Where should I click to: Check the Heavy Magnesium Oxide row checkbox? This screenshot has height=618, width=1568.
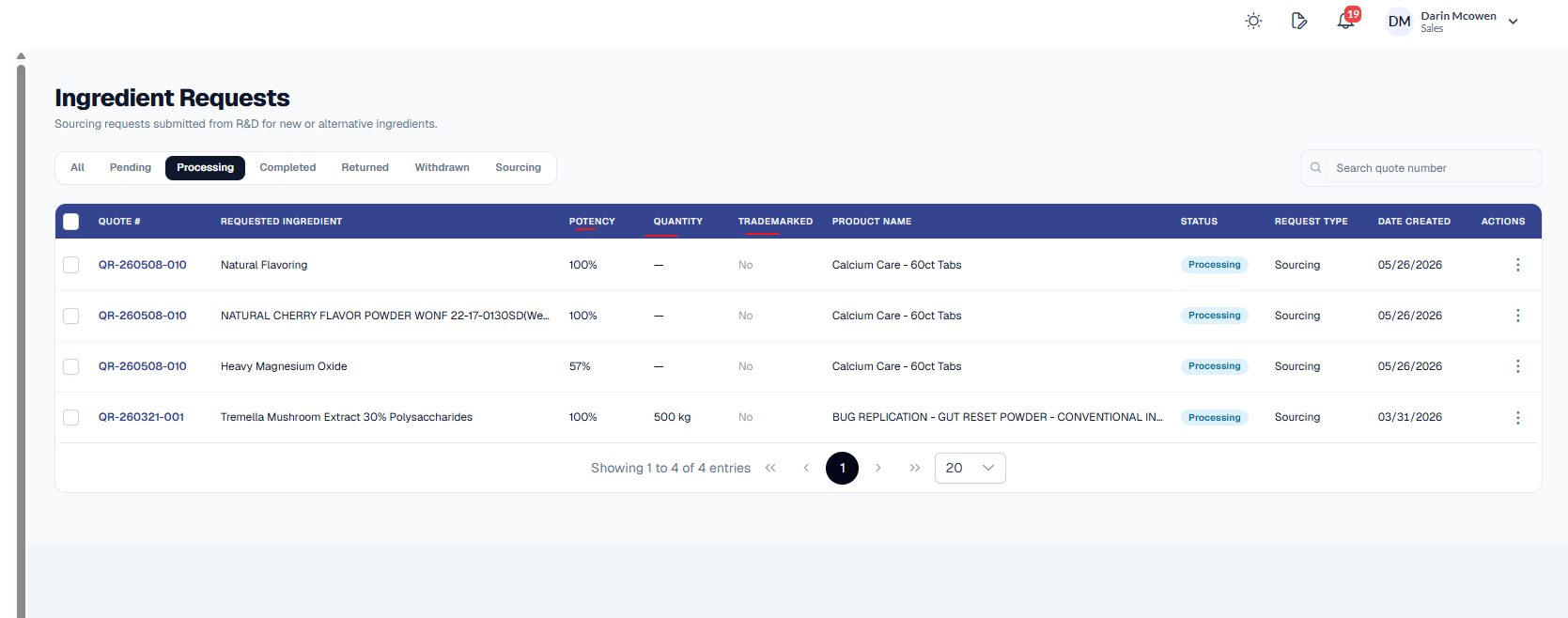click(71, 366)
